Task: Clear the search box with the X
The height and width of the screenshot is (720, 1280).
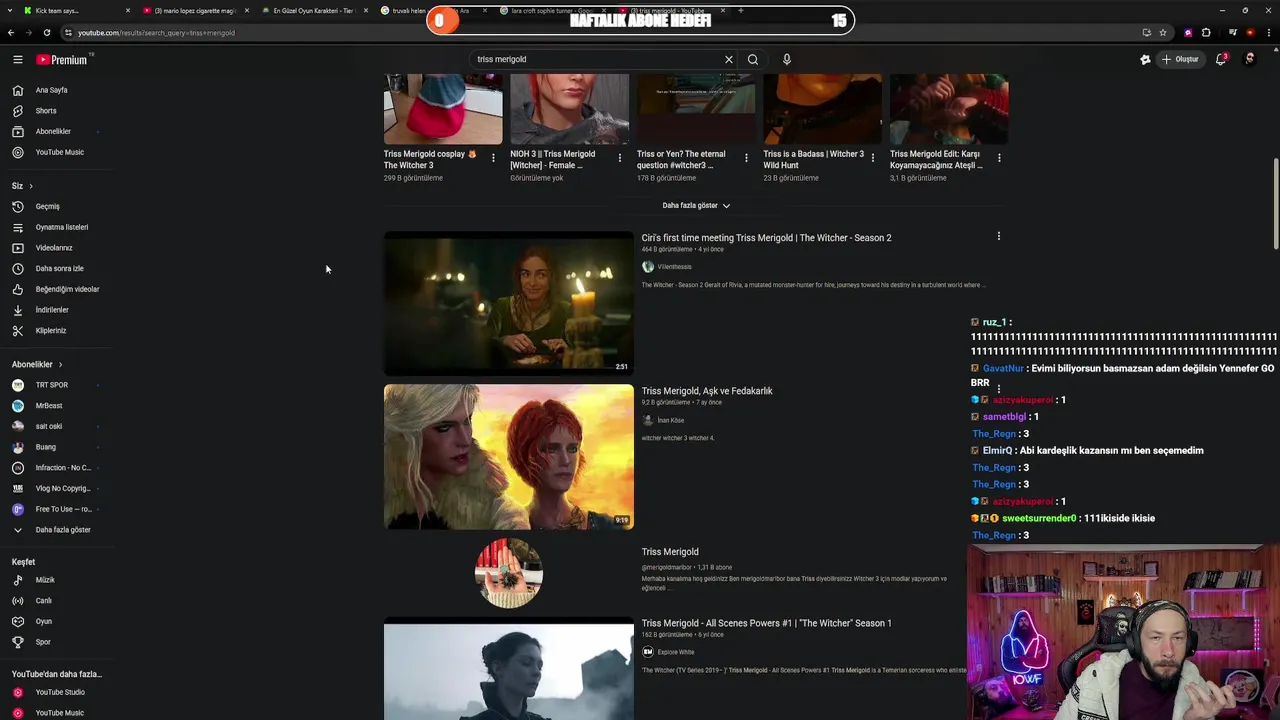Action: point(729,59)
